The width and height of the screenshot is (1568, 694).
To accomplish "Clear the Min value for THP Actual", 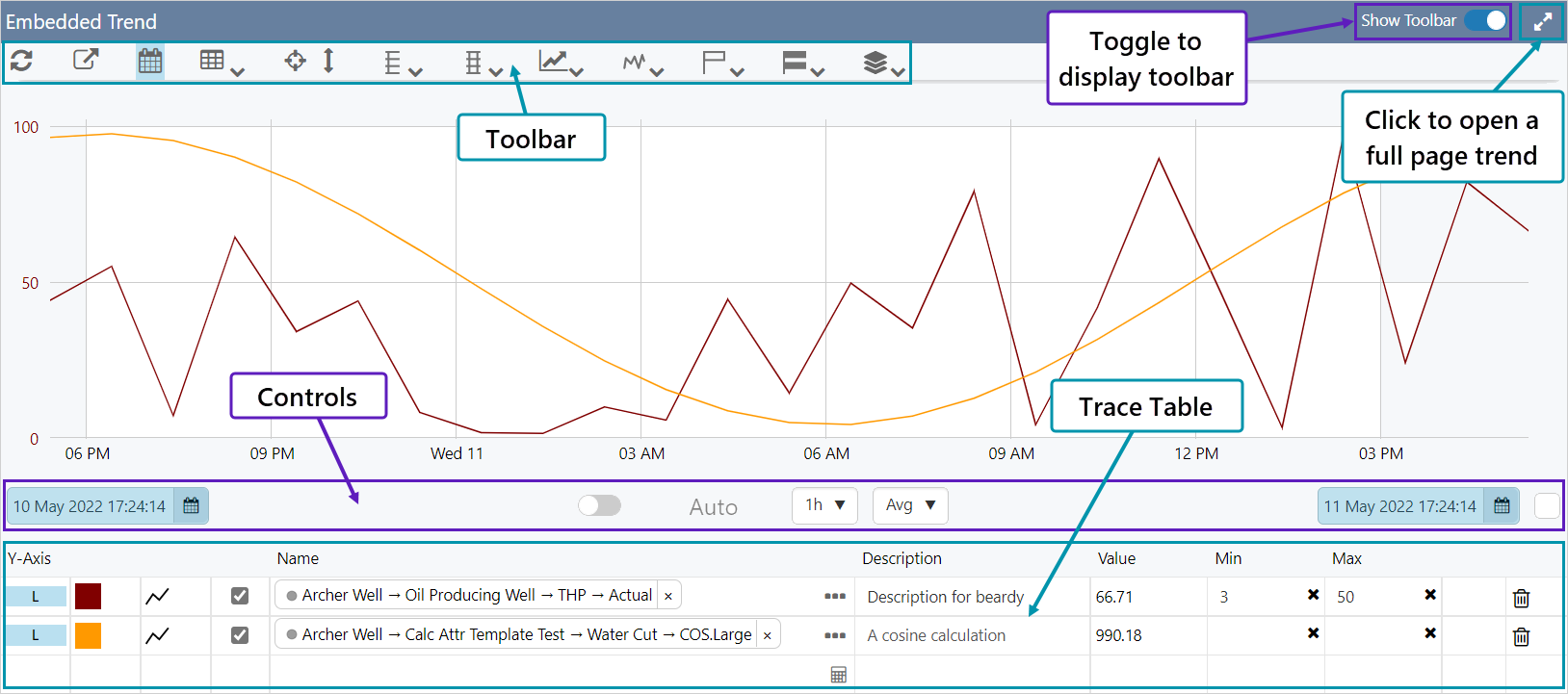I will pyautogui.click(x=1313, y=595).
